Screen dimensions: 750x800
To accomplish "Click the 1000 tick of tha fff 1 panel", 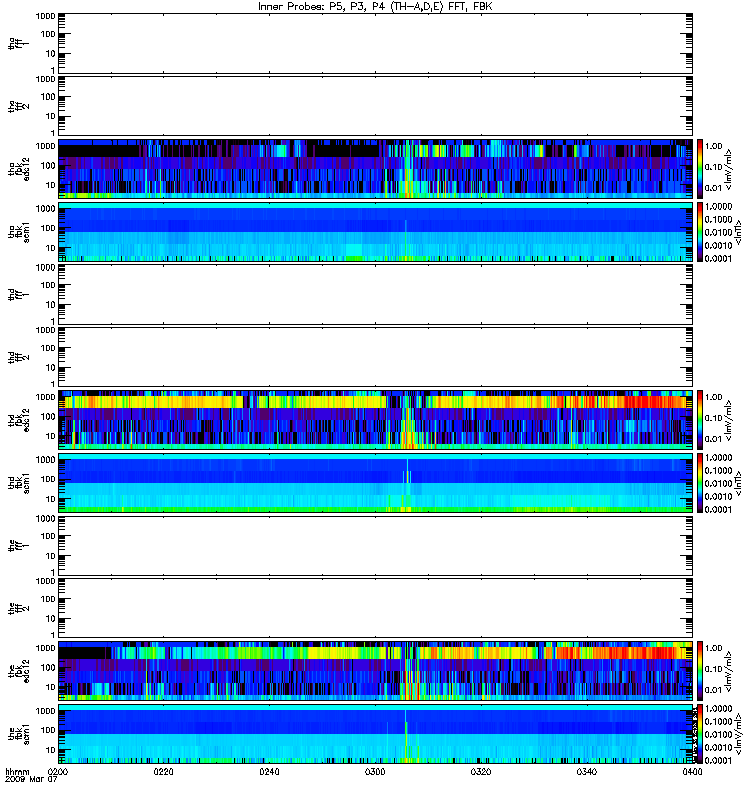I will point(45,16).
